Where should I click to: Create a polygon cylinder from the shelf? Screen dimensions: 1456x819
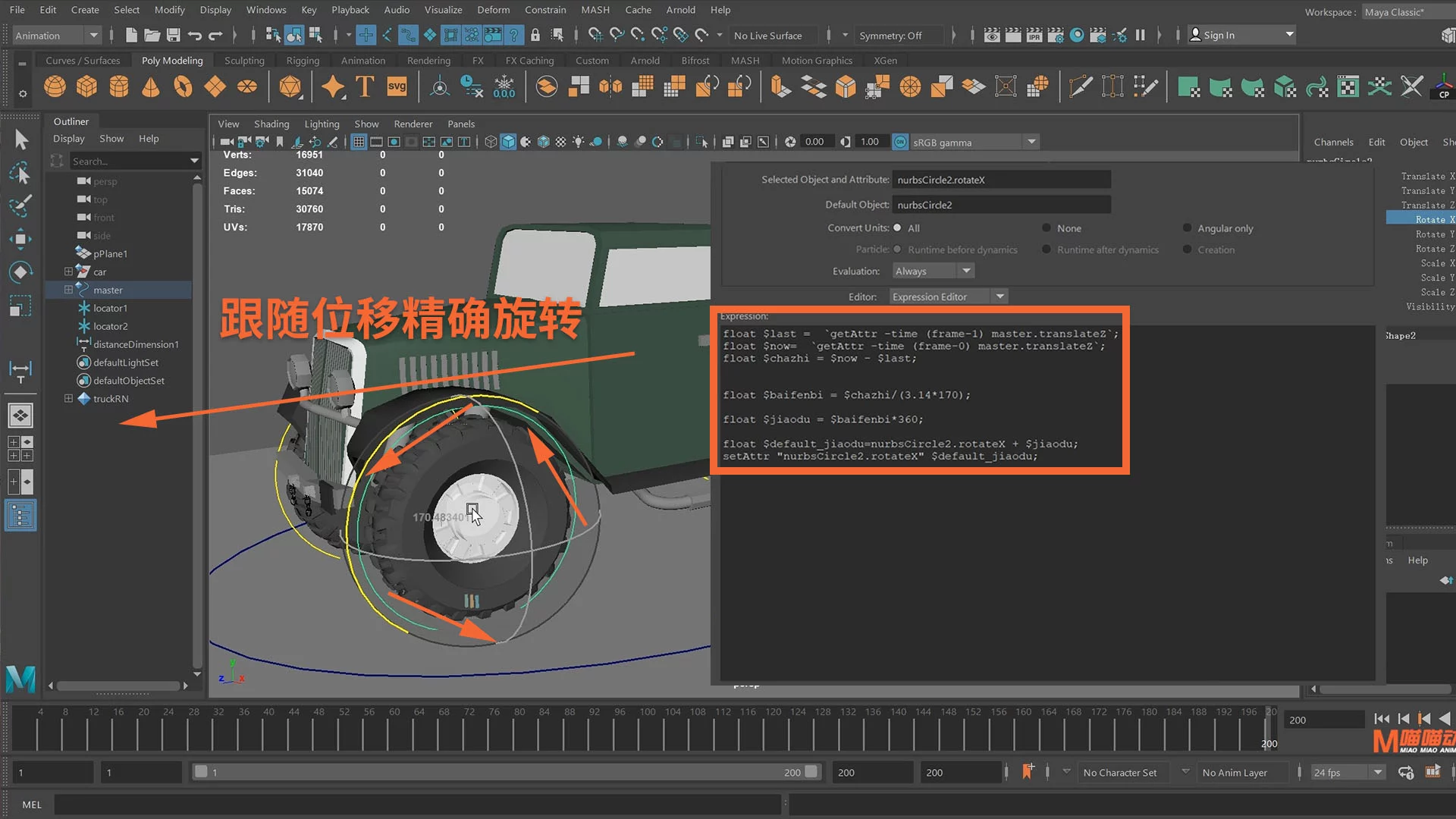(x=119, y=87)
